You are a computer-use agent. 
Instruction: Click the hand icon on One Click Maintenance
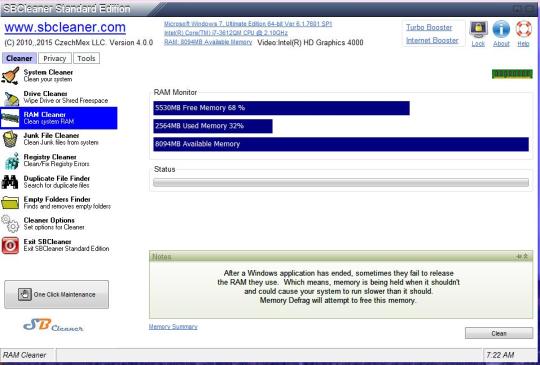[x=25, y=294]
